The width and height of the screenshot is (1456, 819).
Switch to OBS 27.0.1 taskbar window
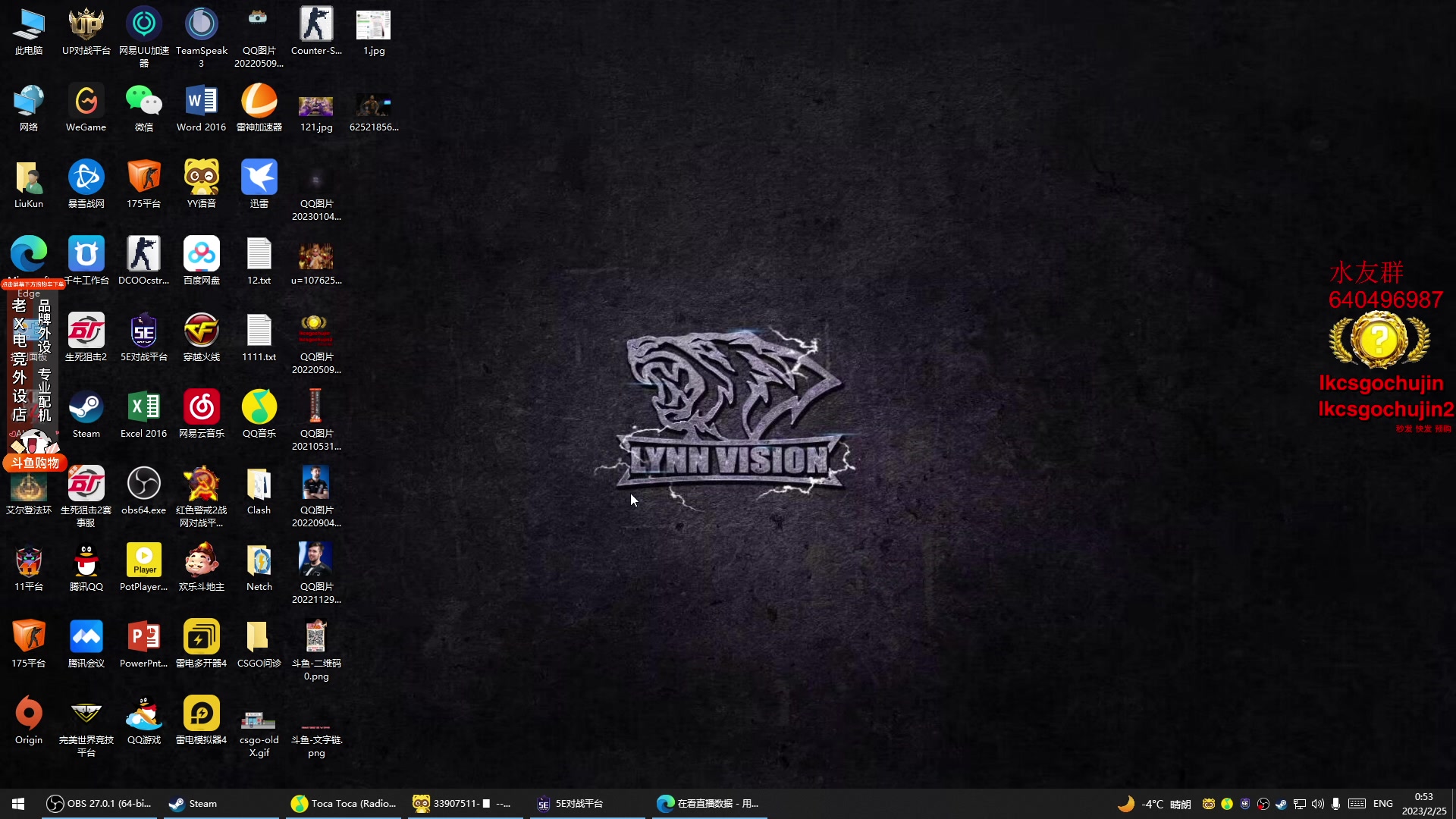(99, 804)
